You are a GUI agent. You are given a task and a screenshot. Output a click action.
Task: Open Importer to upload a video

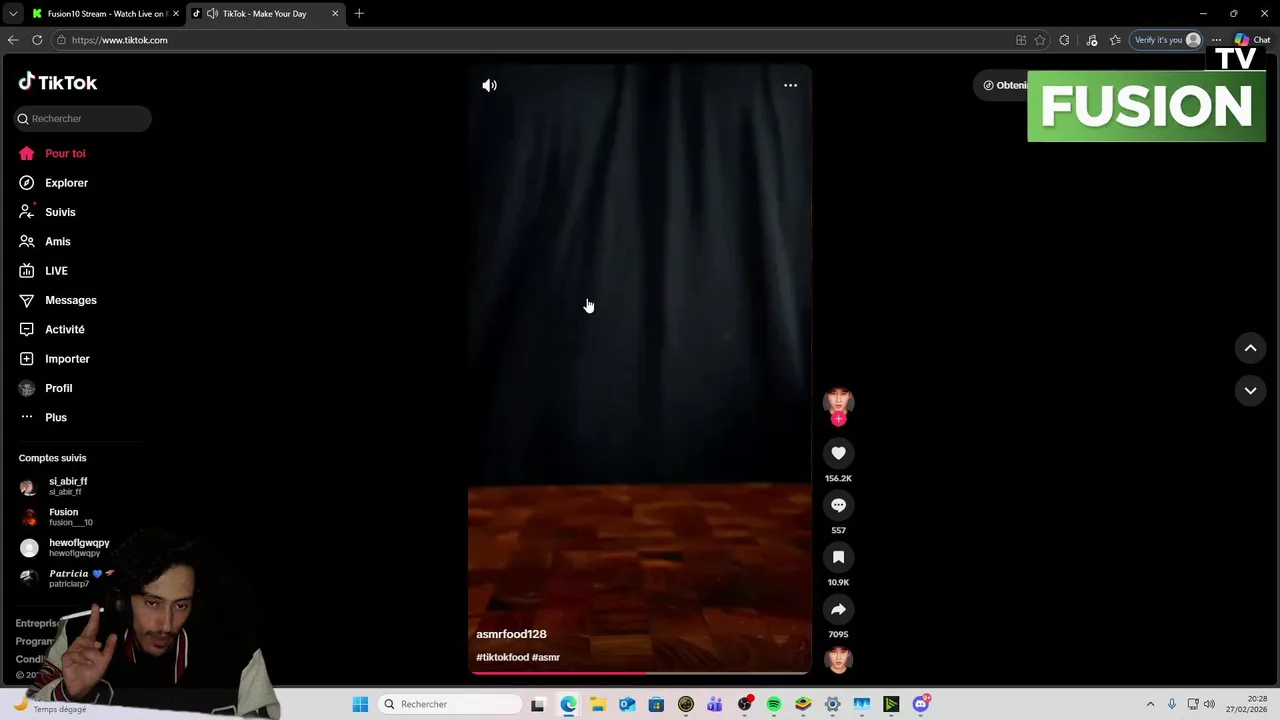[x=55, y=359]
